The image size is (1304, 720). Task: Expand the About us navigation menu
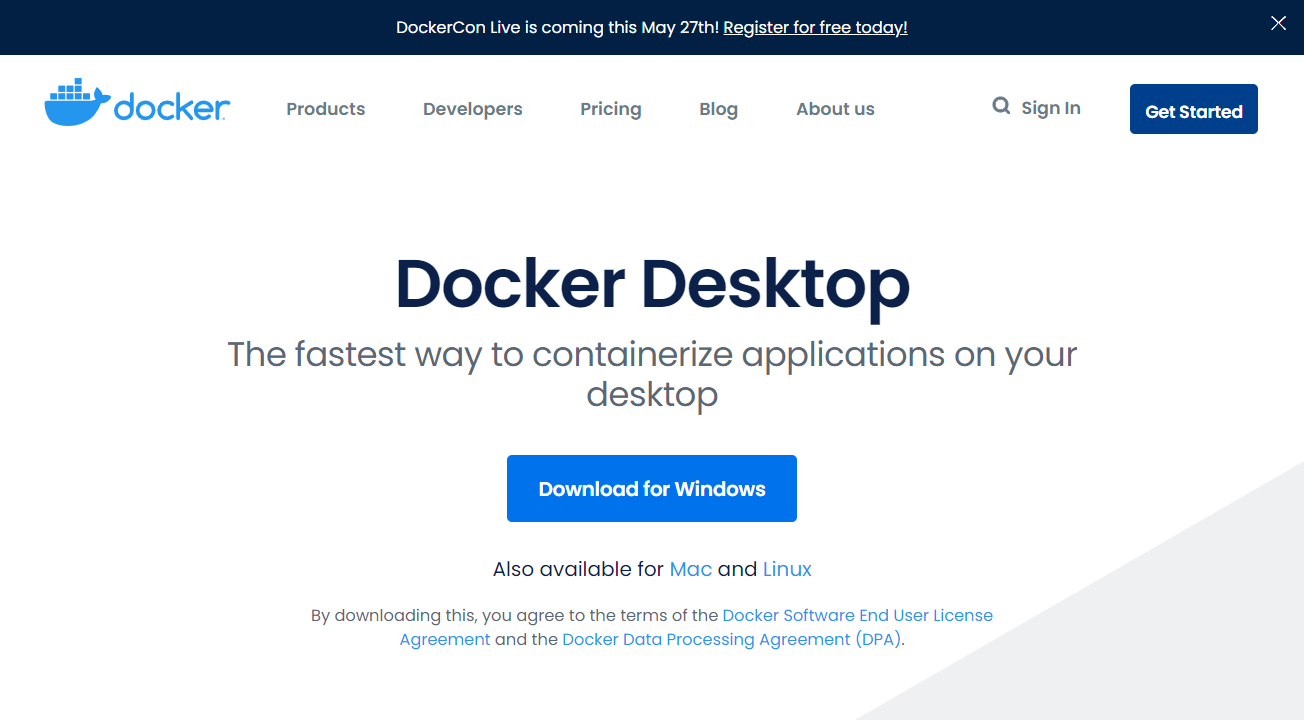coord(835,109)
